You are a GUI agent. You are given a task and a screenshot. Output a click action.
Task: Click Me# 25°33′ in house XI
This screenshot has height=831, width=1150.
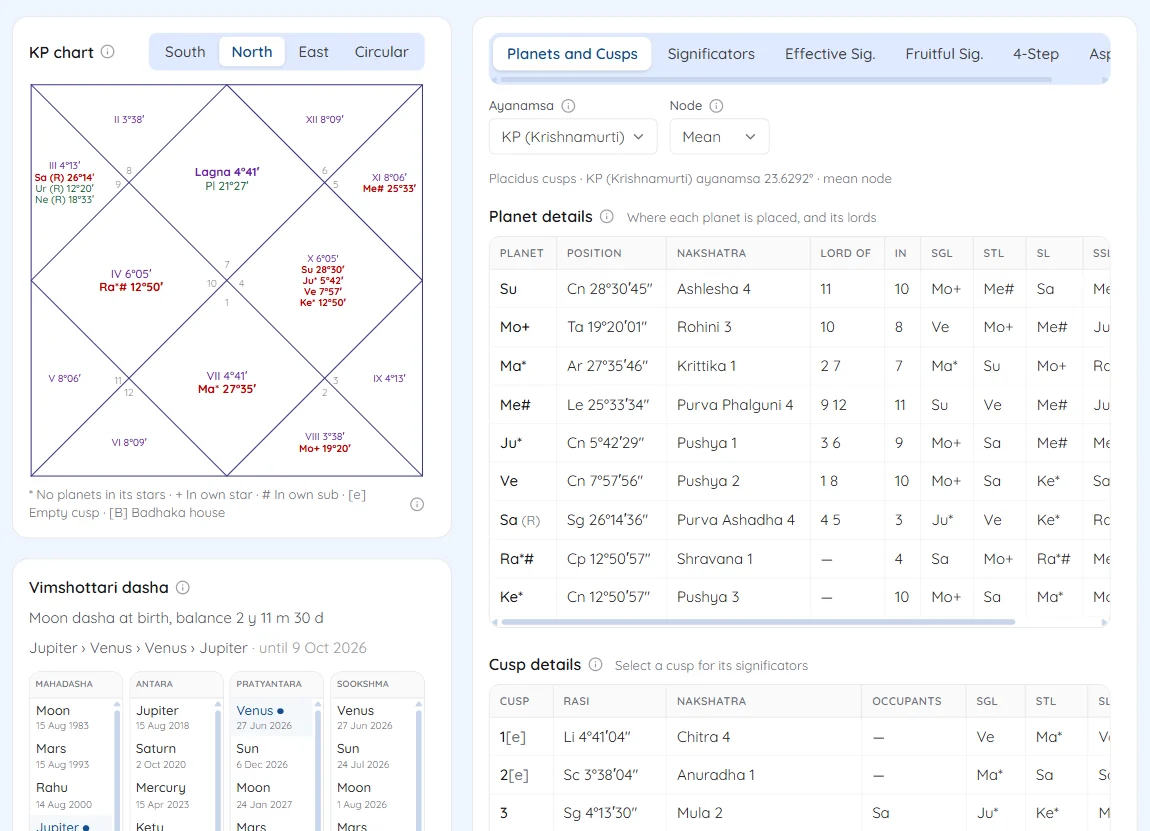click(x=389, y=188)
